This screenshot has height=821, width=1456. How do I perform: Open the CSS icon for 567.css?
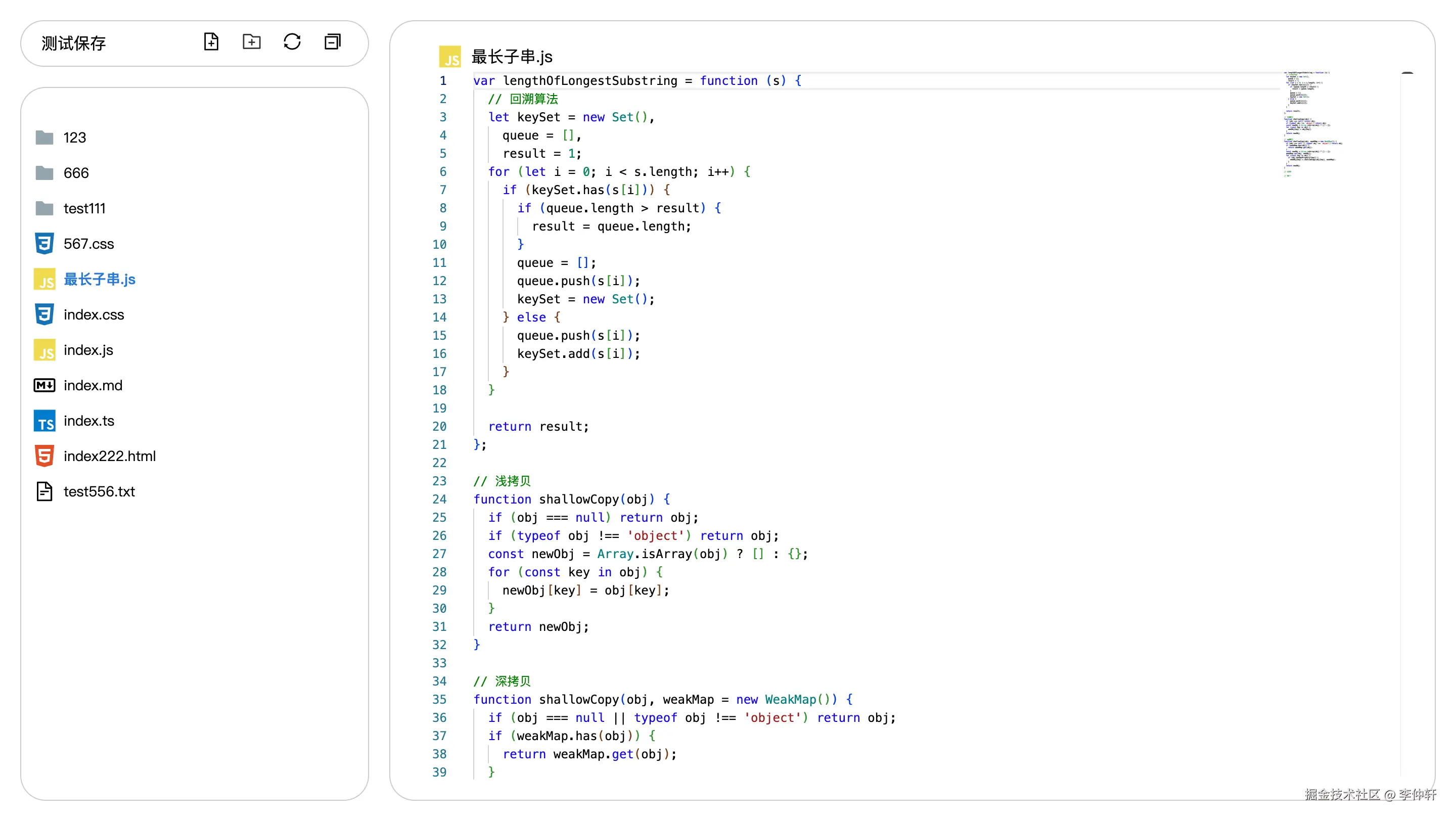click(44, 244)
